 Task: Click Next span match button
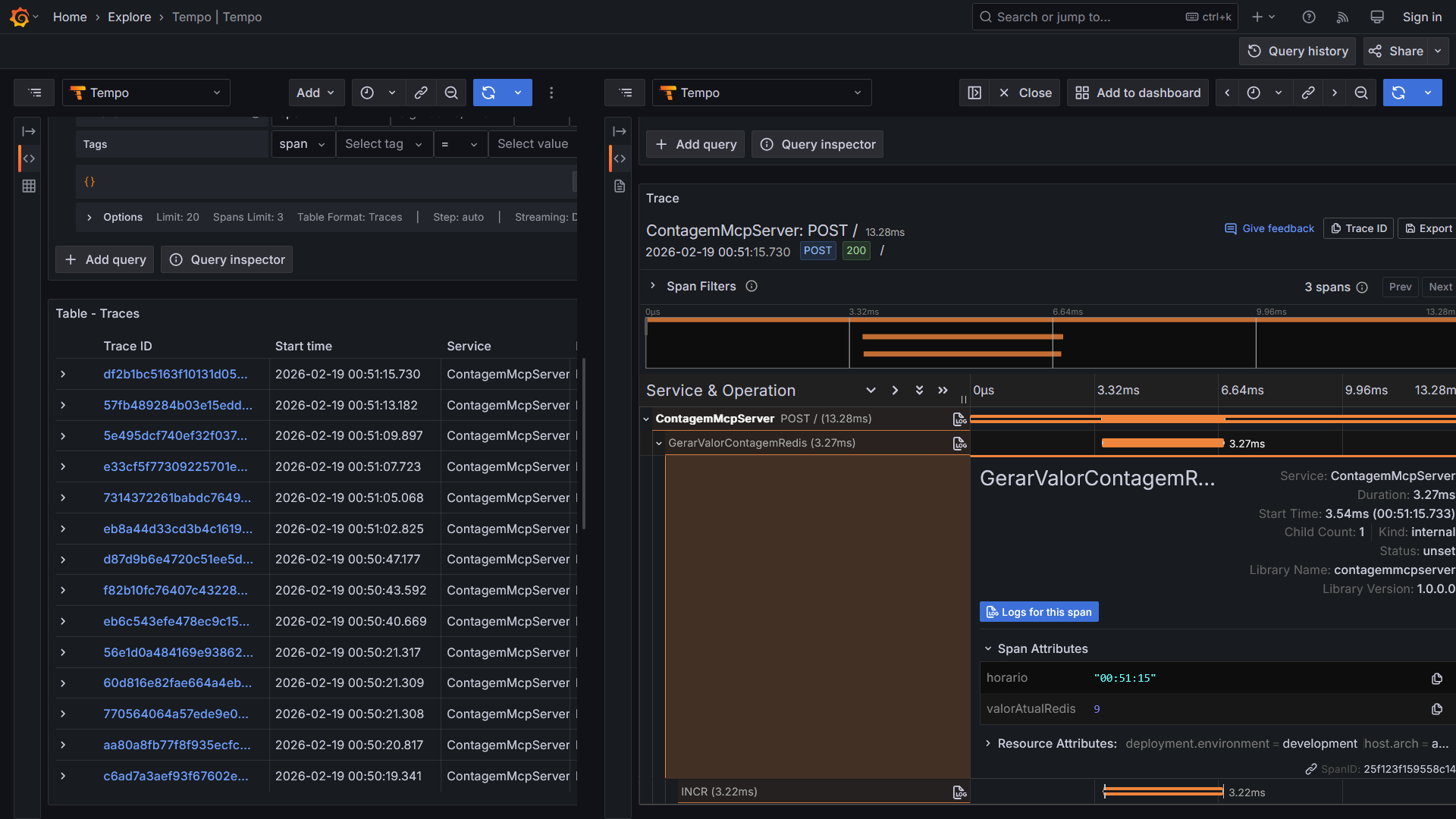coord(1440,287)
